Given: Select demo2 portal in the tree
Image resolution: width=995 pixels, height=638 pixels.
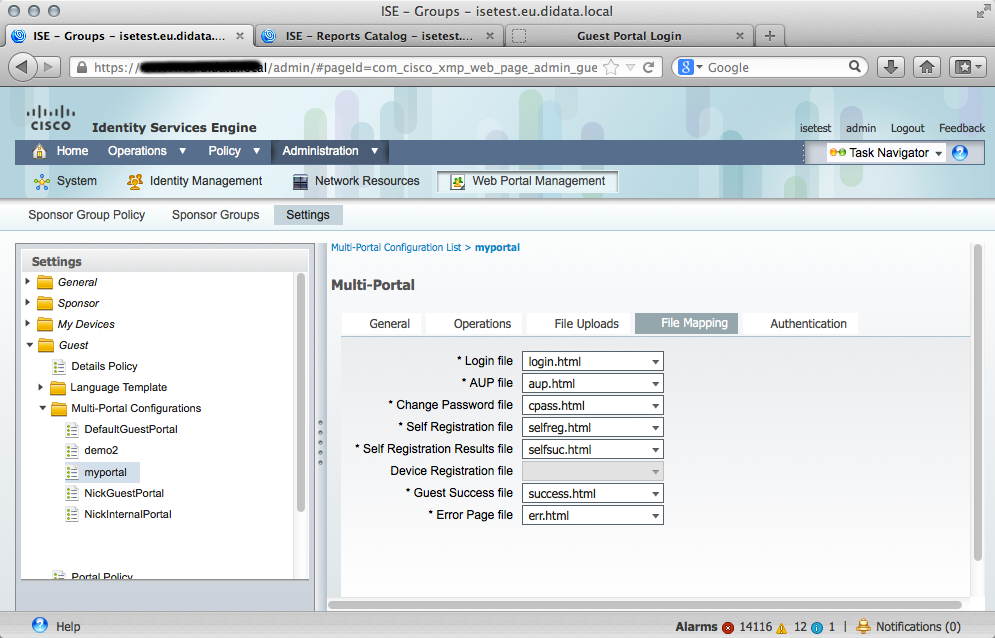Looking at the screenshot, I should [101, 450].
